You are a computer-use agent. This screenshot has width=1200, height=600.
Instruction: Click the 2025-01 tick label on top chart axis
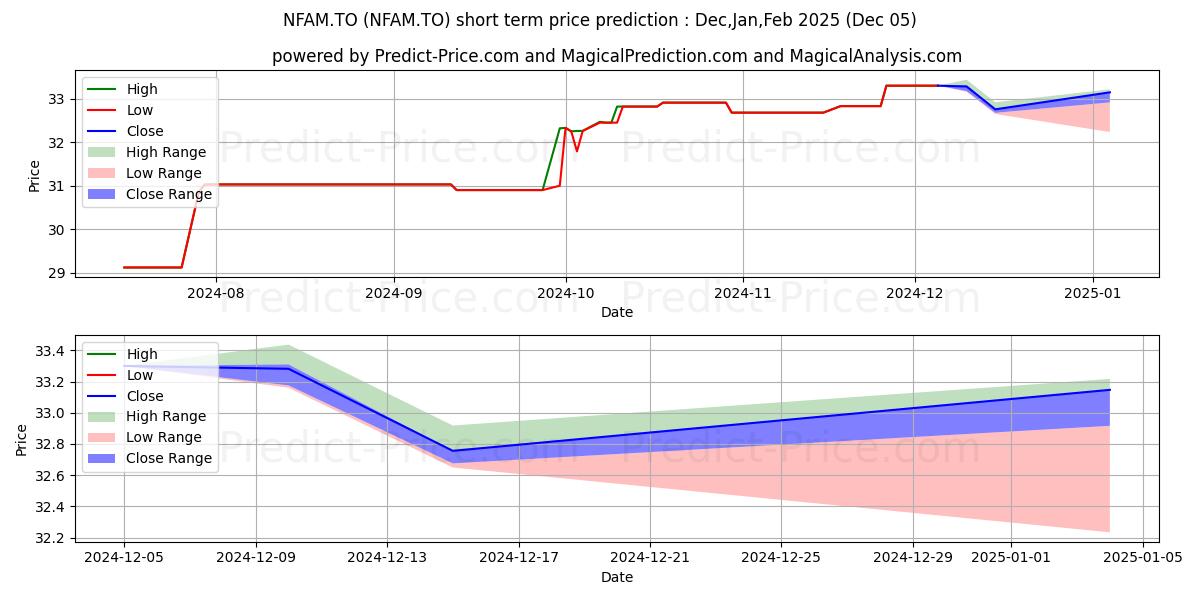(x=1092, y=295)
